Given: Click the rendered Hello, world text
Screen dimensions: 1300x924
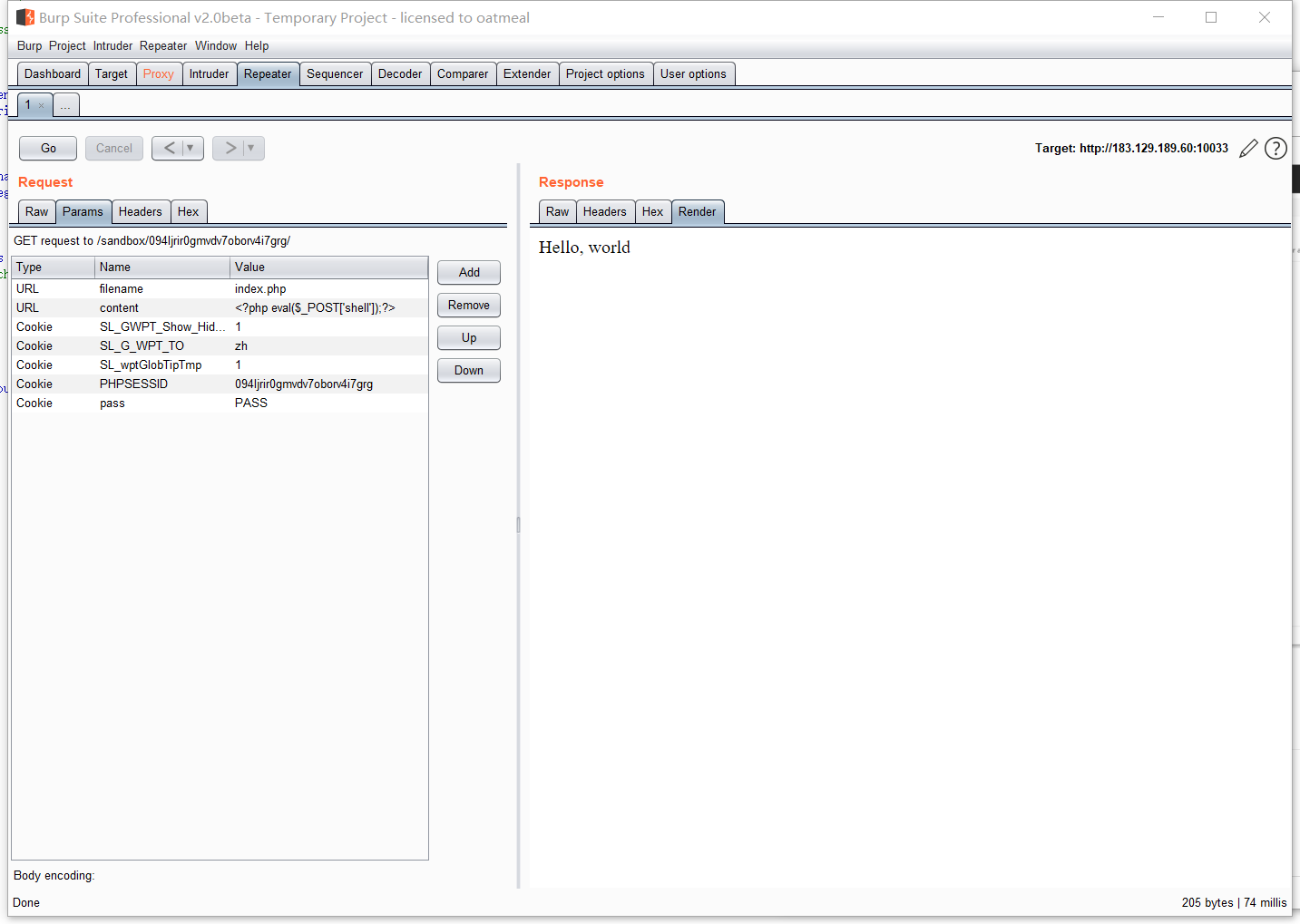Looking at the screenshot, I should pyautogui.click(x=584, y=248).
